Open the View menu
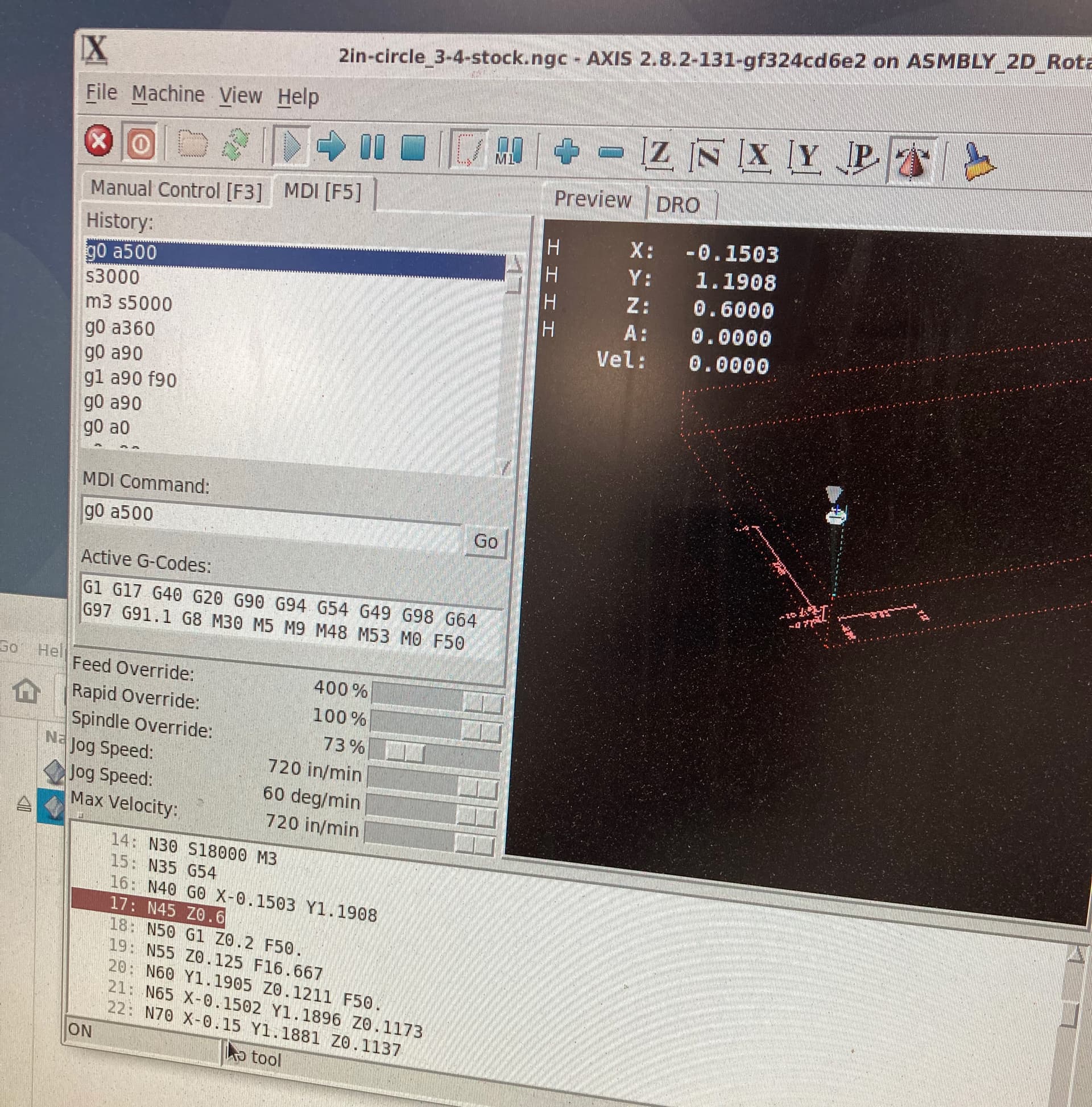This screenshot has width=1092, height=1107. point(240,96)
